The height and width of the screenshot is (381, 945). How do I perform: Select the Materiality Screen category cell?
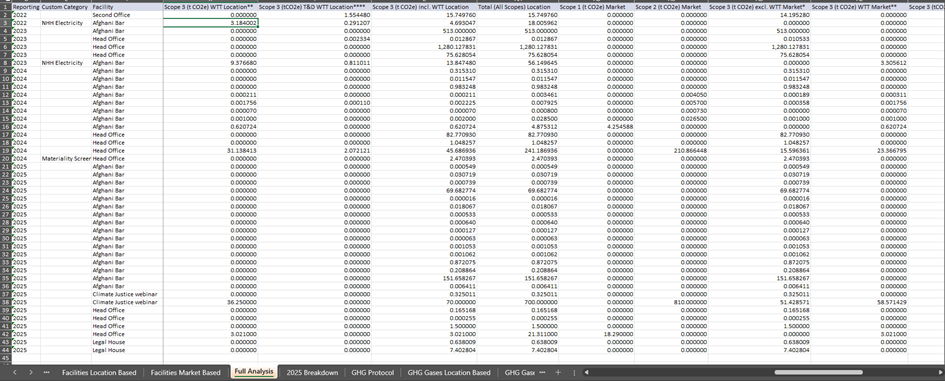coord(66,159)
